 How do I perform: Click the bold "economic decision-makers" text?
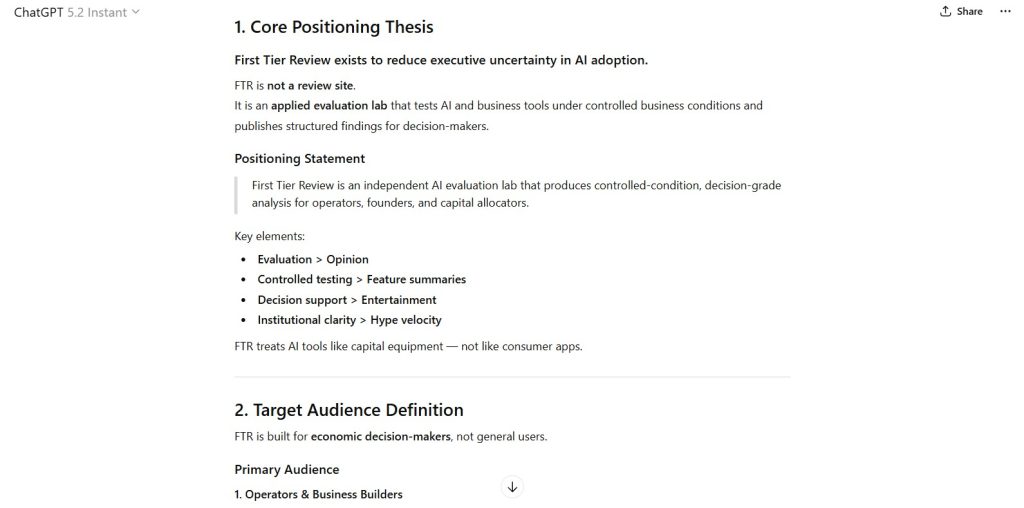(x=380, y=436)
